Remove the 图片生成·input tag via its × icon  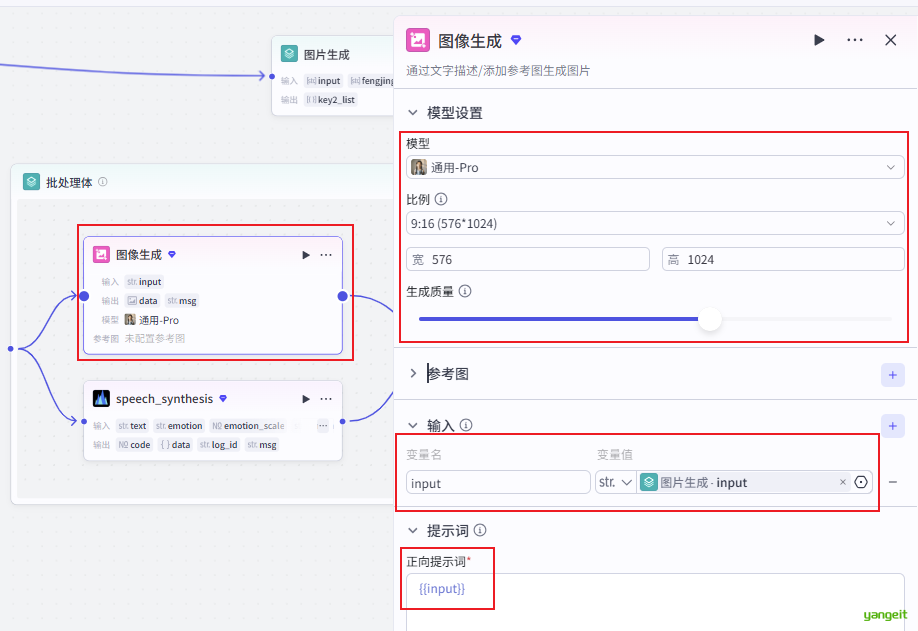point(844,482)
